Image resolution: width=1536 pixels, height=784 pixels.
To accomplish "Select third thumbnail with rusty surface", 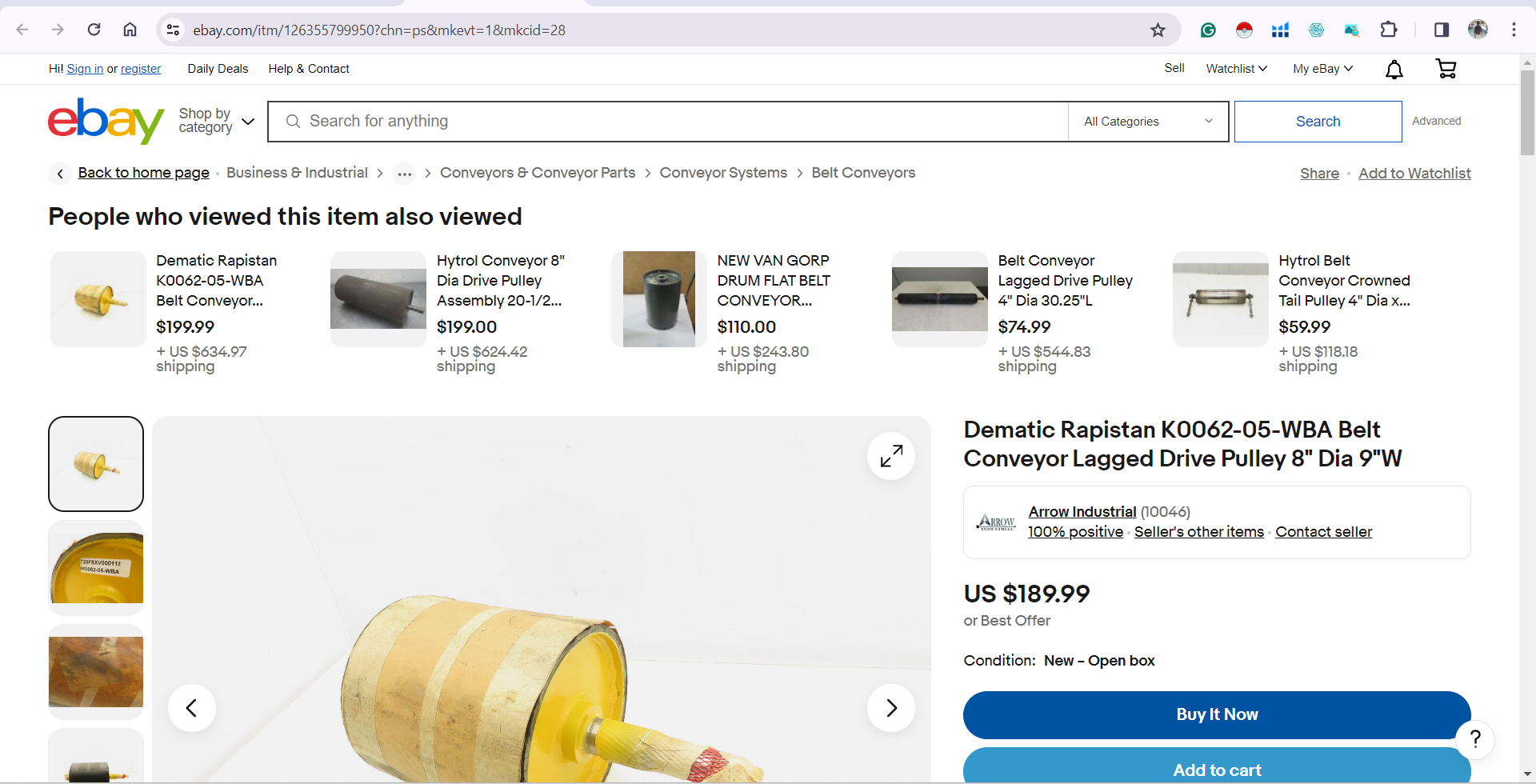I will pyautogui.click(x=96, y=672).
